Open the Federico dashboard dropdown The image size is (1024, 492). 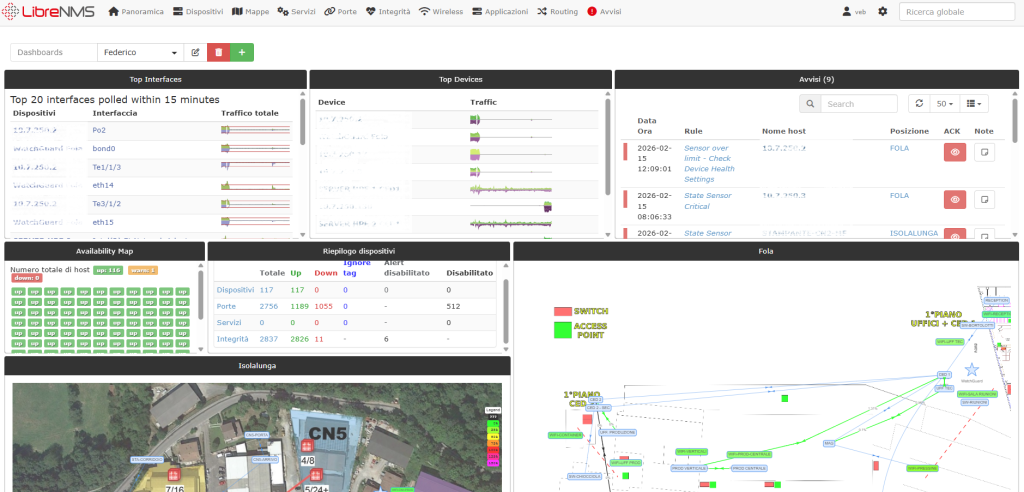click(x=140, y=52)
